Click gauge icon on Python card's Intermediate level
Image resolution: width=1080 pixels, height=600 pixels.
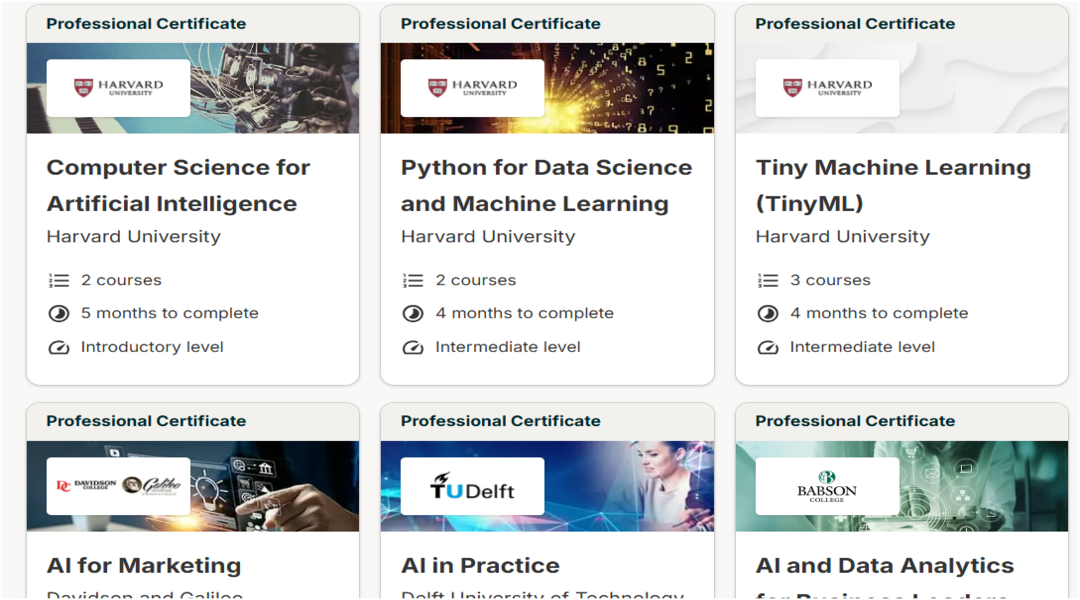413,348
